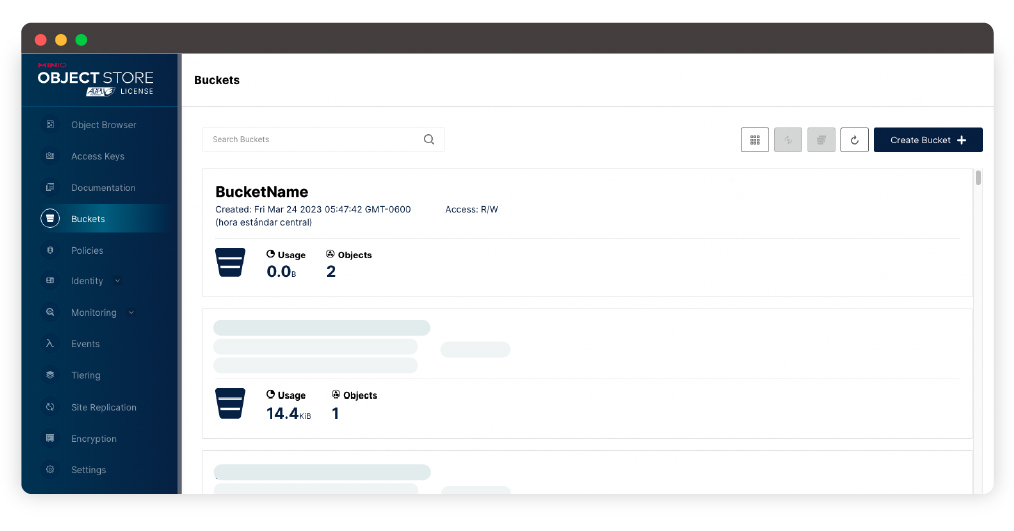The image size is (1014, 531).
Task: Open Events via the lambda icon
Action: pos(50,344)
